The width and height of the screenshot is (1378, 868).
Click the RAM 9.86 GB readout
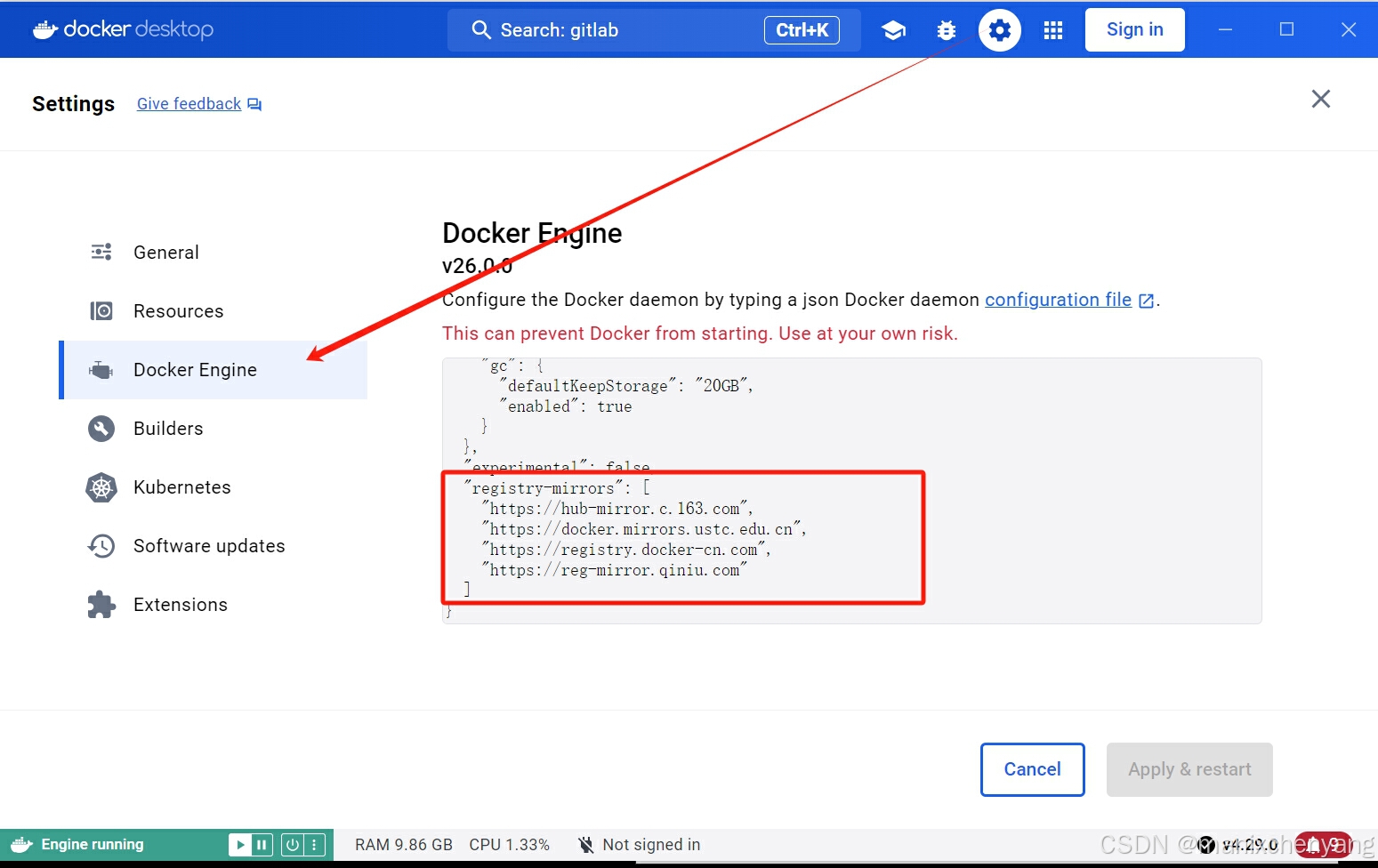point(404,845)
